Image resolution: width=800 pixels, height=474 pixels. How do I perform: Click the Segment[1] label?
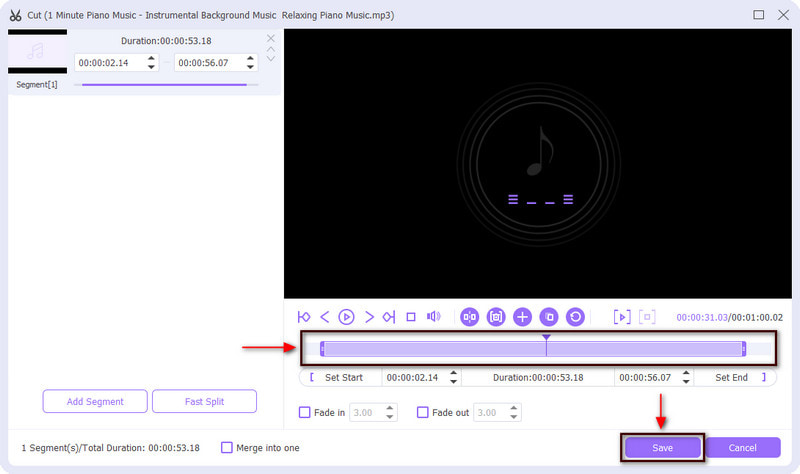point(37,85)
